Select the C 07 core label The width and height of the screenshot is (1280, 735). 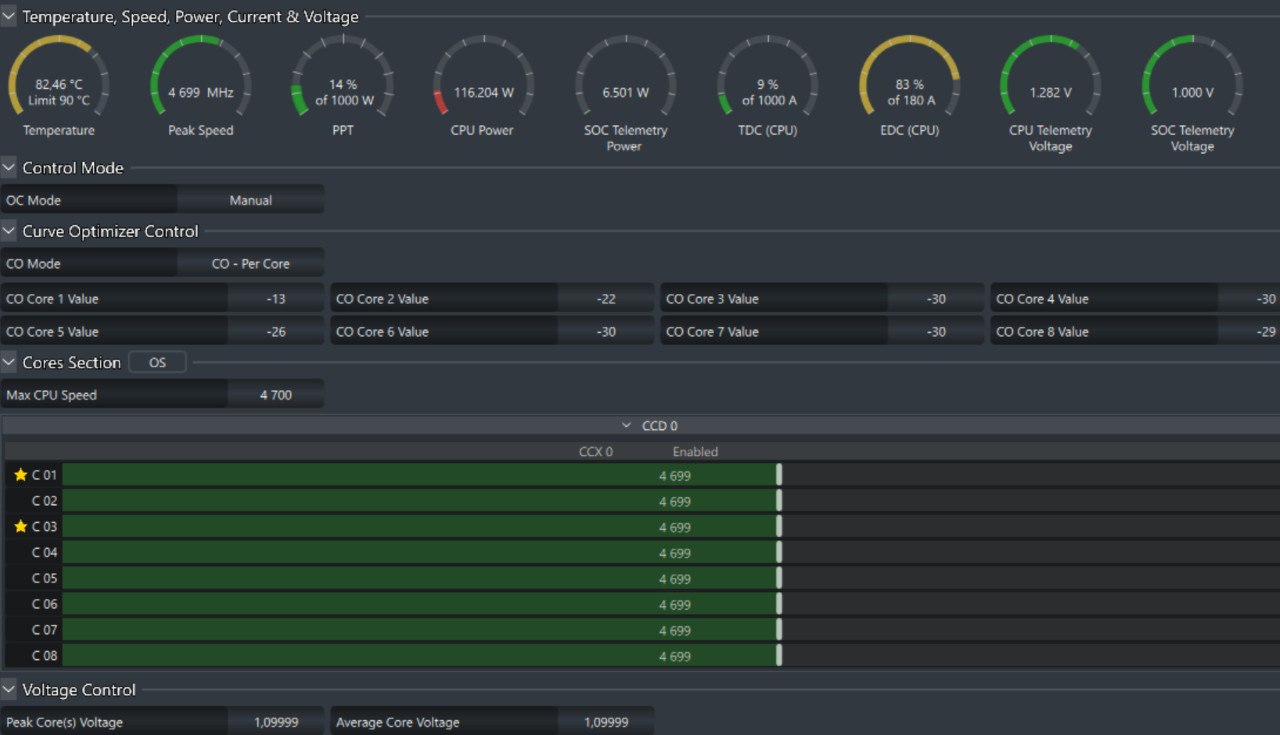click(45, 631)
